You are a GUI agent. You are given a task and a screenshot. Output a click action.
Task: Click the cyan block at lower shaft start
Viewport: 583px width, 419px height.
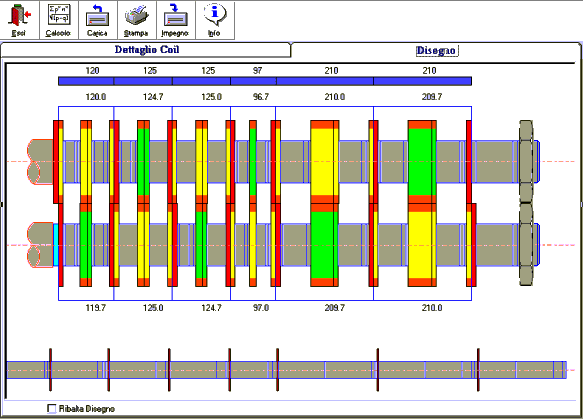click(x=56, y=245)
